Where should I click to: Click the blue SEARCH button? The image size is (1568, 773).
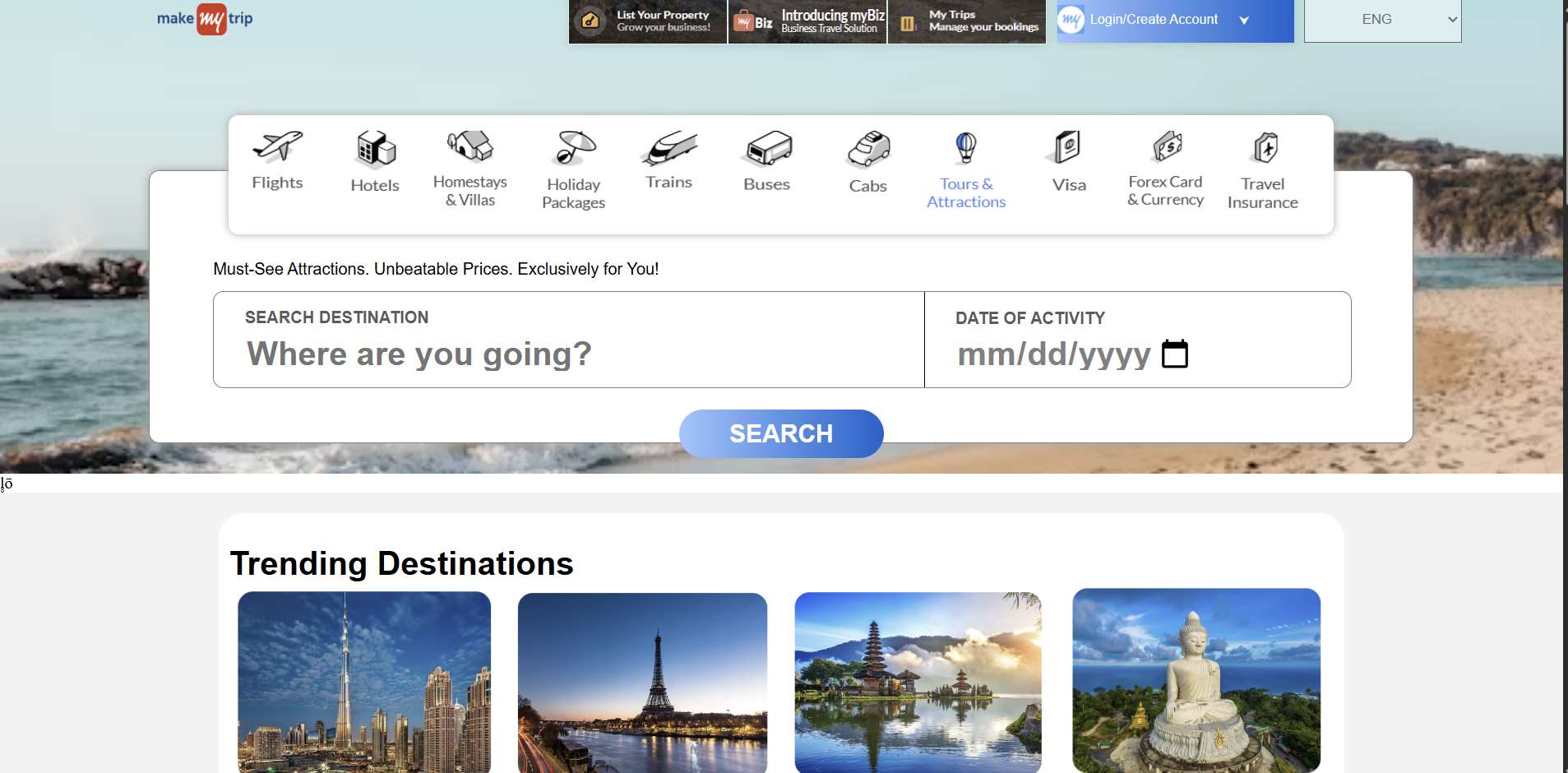click(781, 433)
